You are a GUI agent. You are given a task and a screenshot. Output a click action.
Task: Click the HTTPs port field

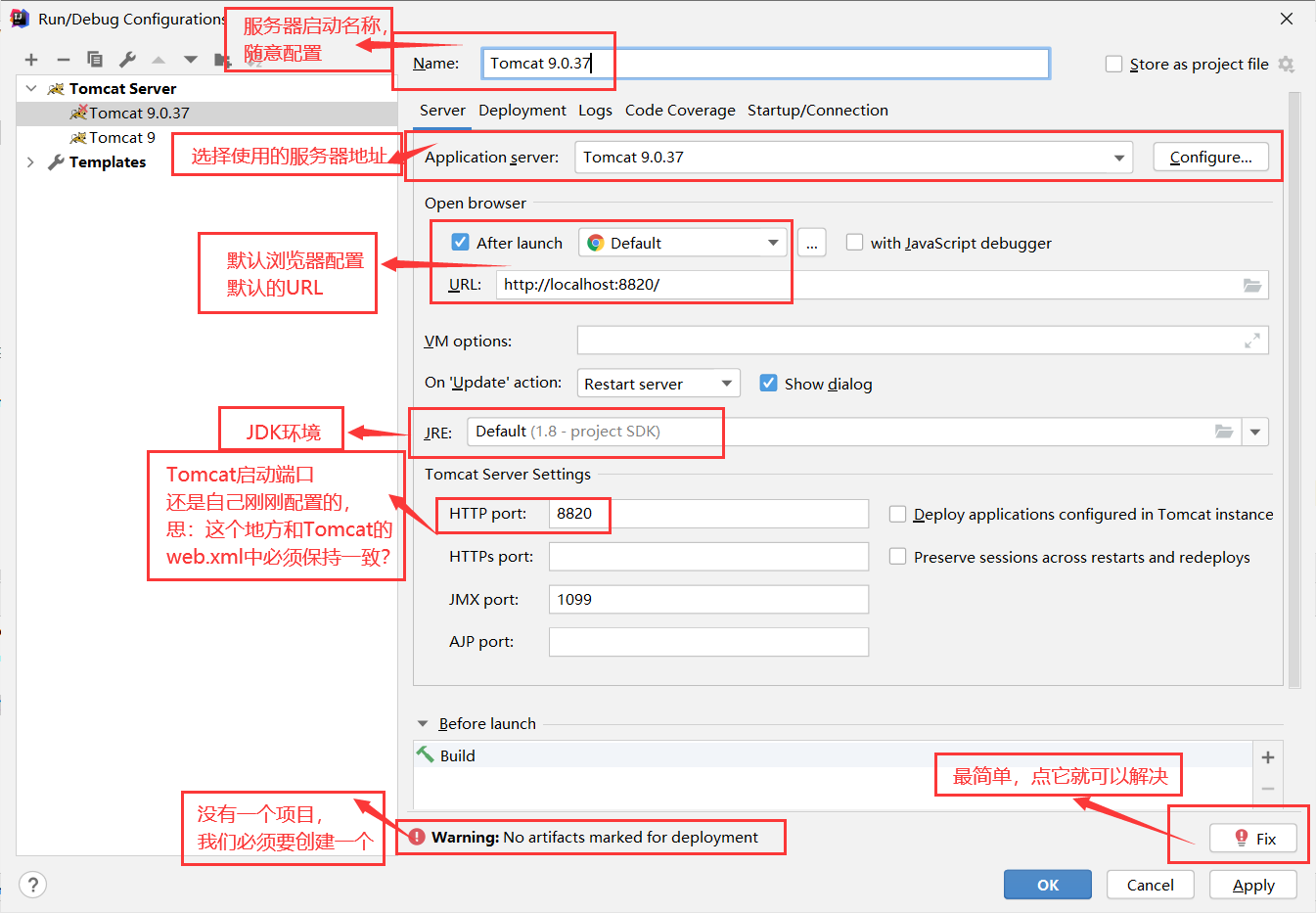[708, 557]
